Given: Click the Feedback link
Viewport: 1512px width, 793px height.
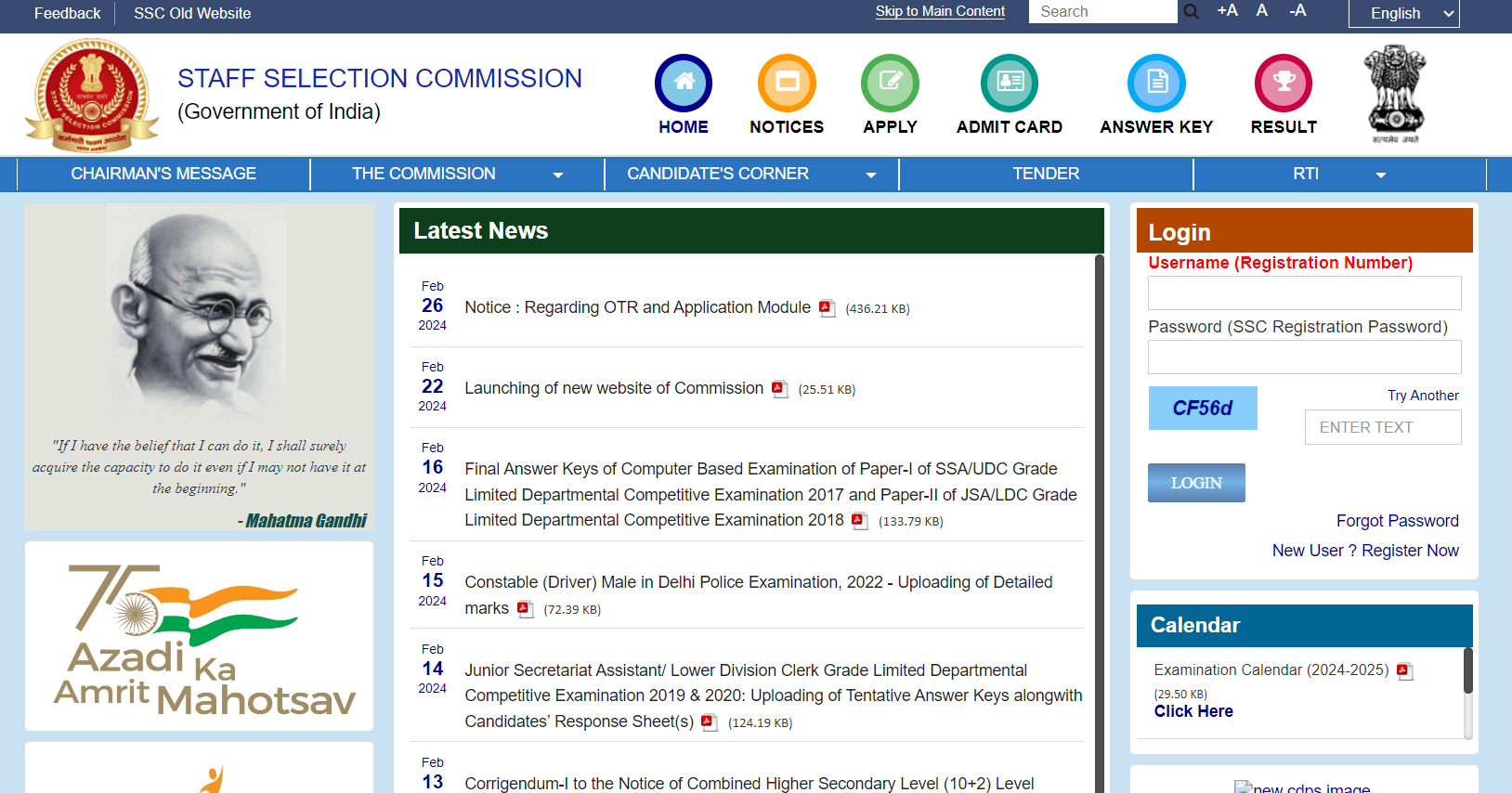Looking at the screenshot, I should 67,13.
